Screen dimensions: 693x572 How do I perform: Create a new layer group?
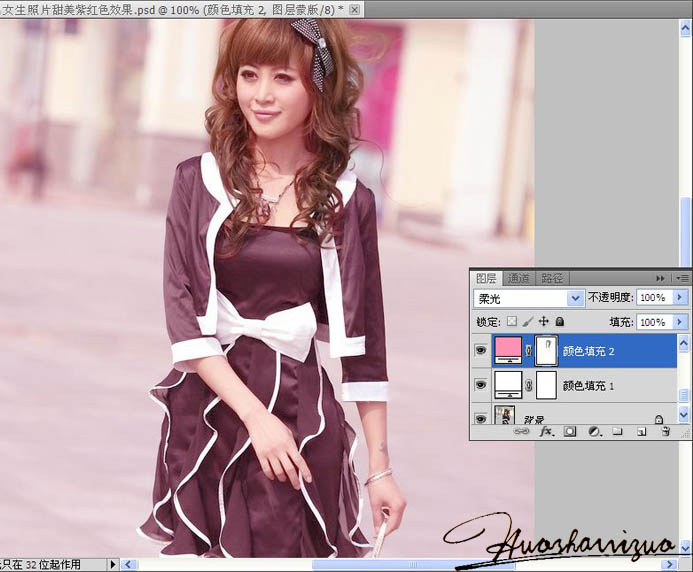[617, 432]
